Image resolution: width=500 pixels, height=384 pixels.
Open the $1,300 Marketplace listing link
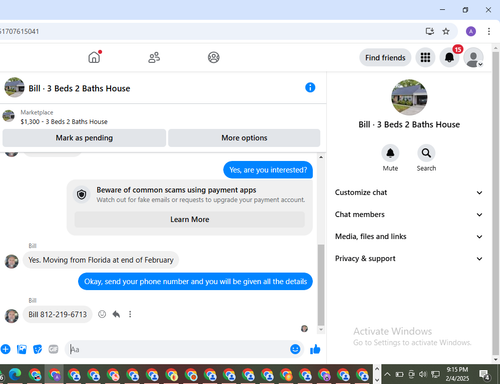point(64,122)
